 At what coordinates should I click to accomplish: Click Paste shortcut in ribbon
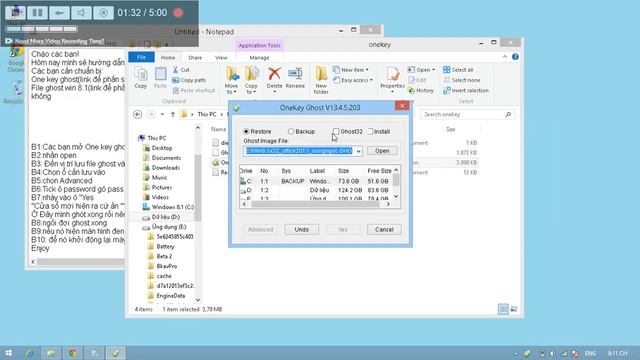tap(194, 91)
